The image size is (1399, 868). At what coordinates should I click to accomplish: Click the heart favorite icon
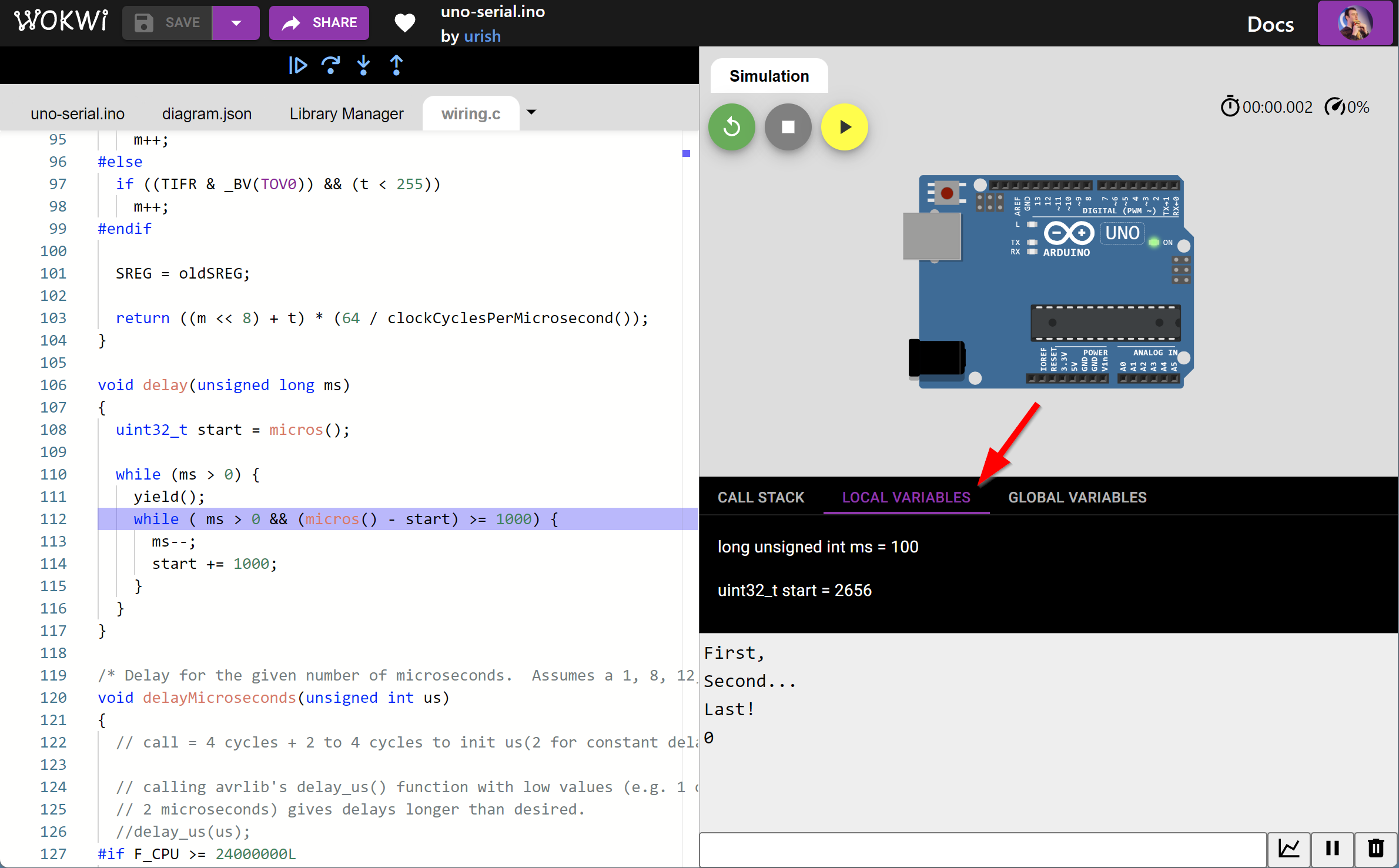pyautogui.click(x=405, y=23)
